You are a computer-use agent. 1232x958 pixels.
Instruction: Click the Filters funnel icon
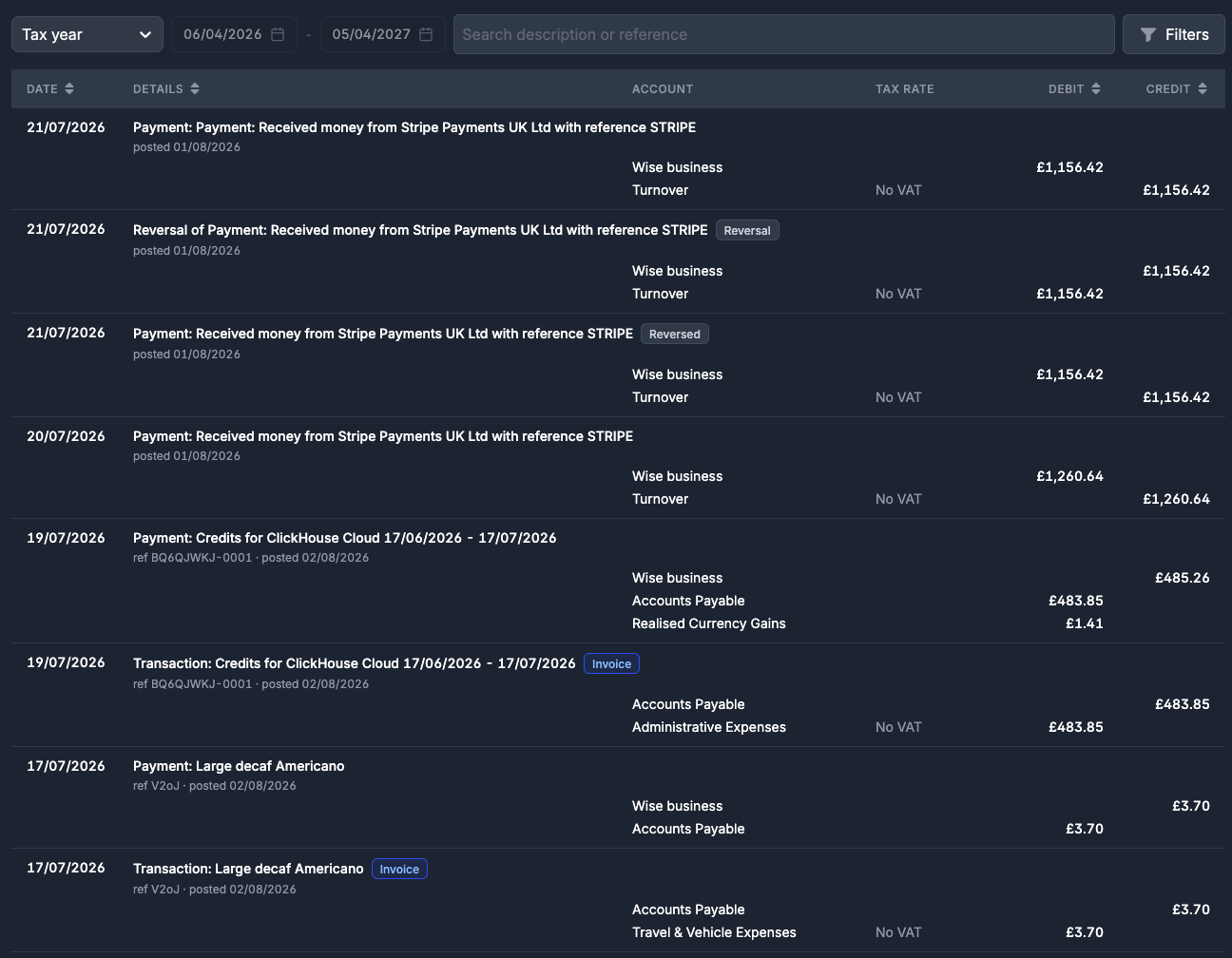tap(1148, 34)
